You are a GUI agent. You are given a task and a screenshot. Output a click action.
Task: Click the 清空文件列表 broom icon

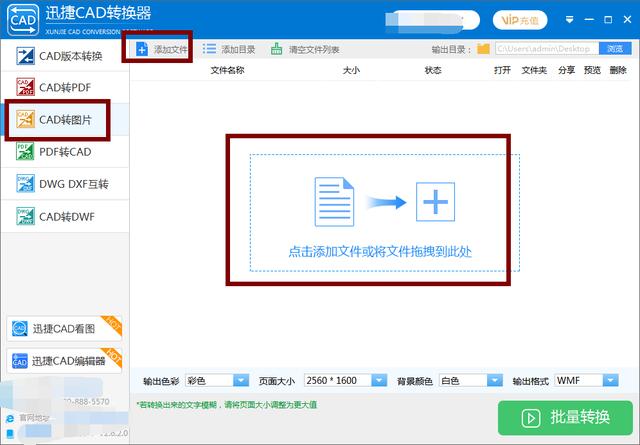tap(276, 49)
